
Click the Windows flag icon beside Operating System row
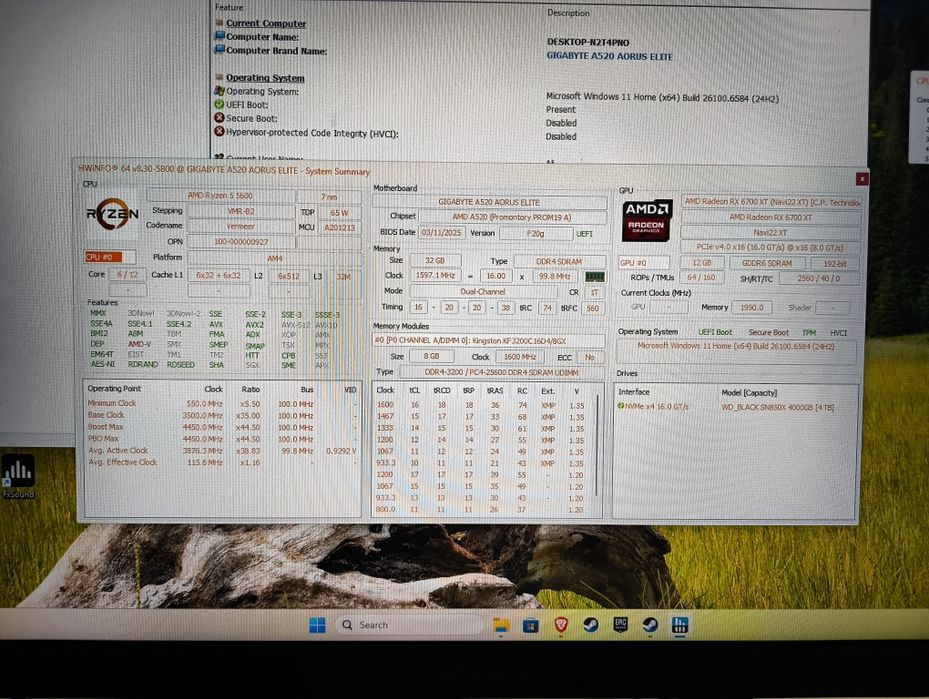pyautogui.click(x=219, y=91)
